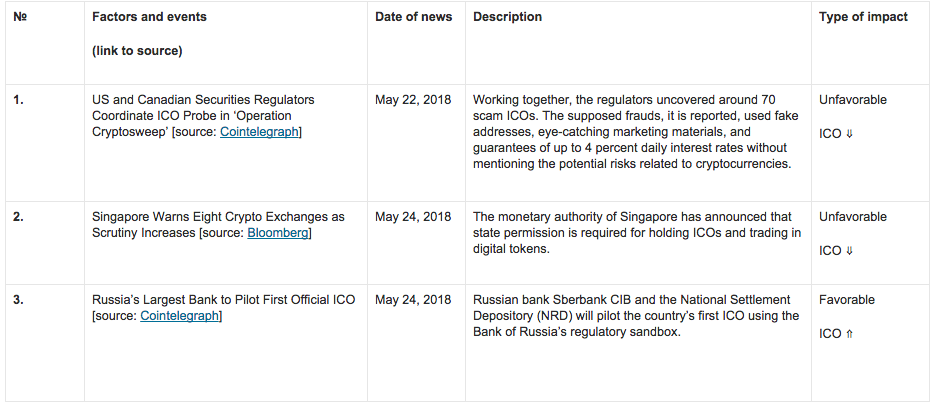
Task: Click the 'Date of news' column header
Action: coord(413,17)
